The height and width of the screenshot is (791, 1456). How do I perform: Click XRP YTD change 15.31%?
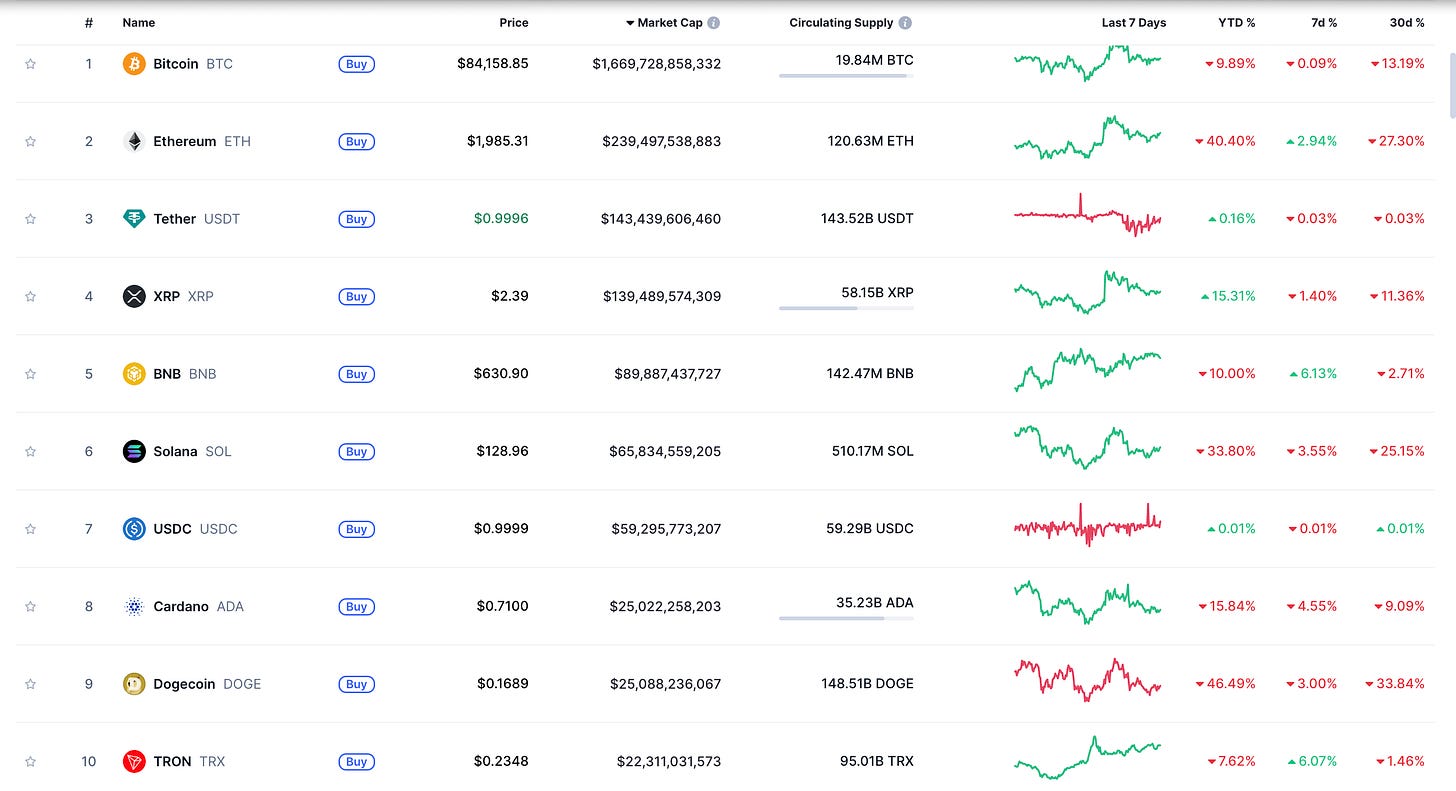point(1228,296)
